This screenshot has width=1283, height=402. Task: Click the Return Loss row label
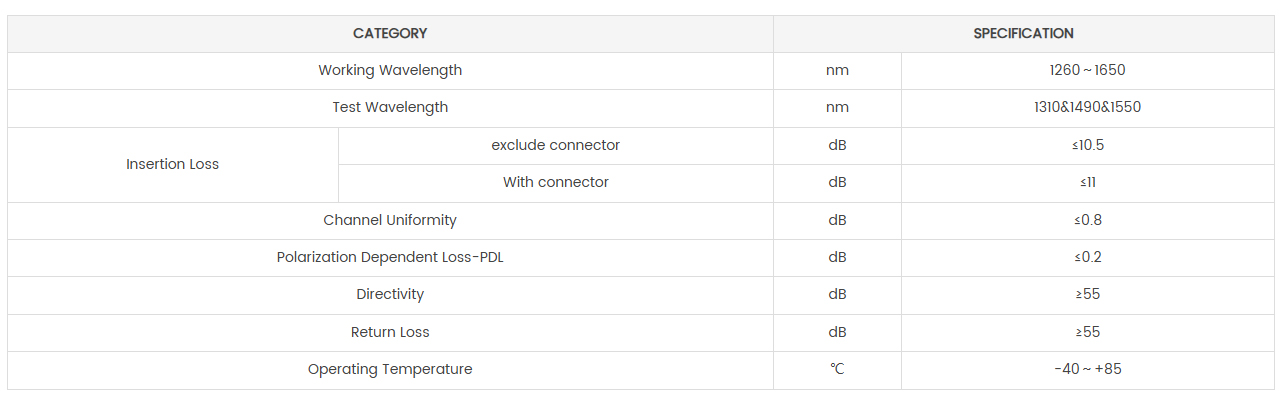390,332
